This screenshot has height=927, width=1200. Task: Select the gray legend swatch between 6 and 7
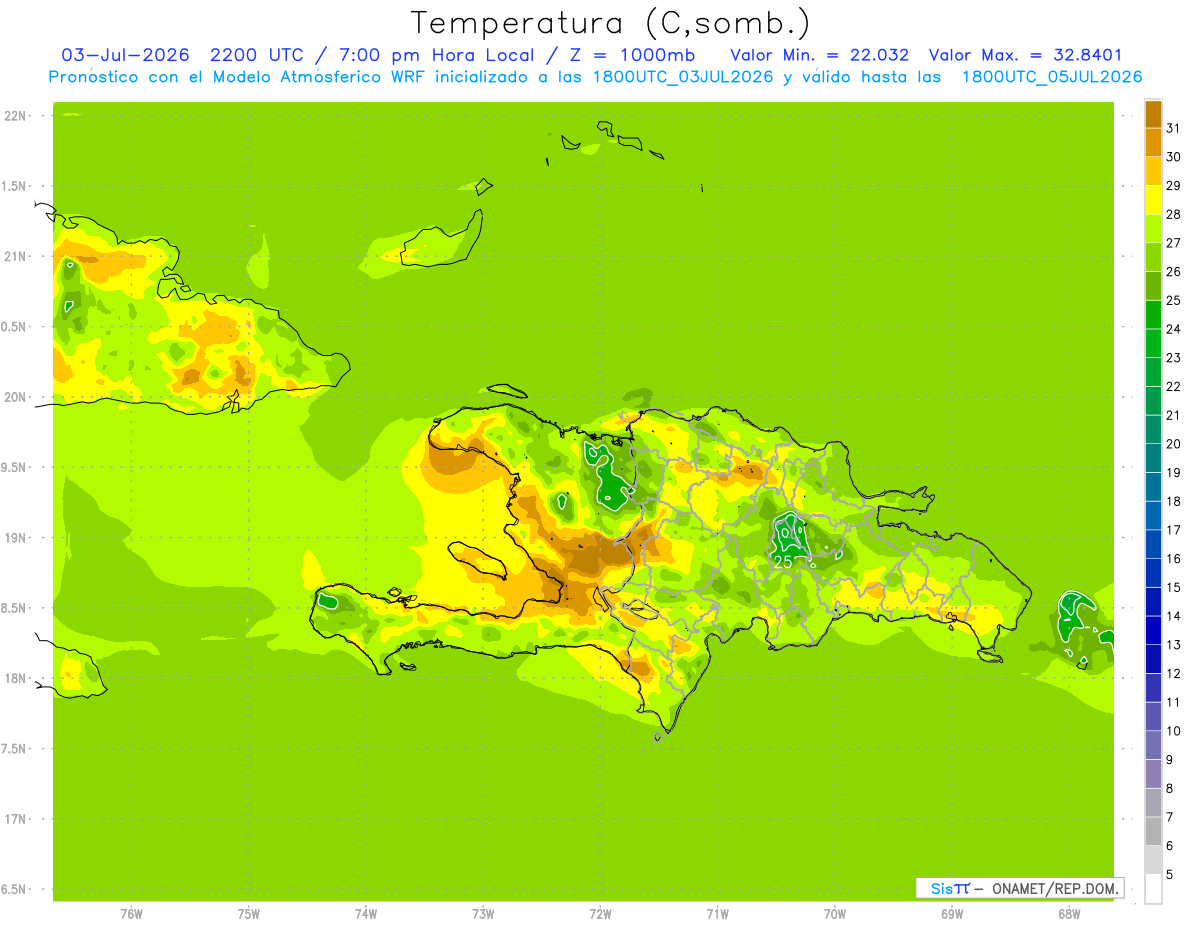(x=1153, y=831)
